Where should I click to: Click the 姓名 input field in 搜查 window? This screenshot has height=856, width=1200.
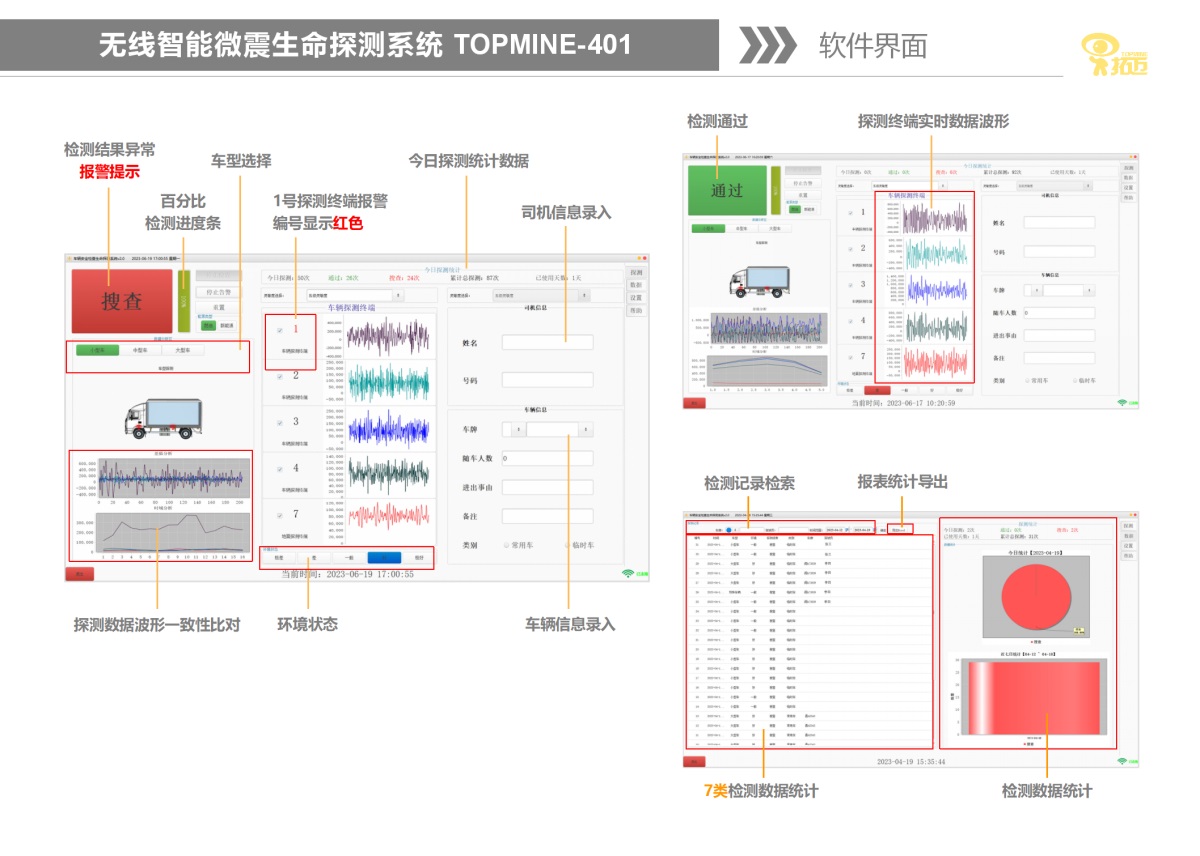coord(547,342)
